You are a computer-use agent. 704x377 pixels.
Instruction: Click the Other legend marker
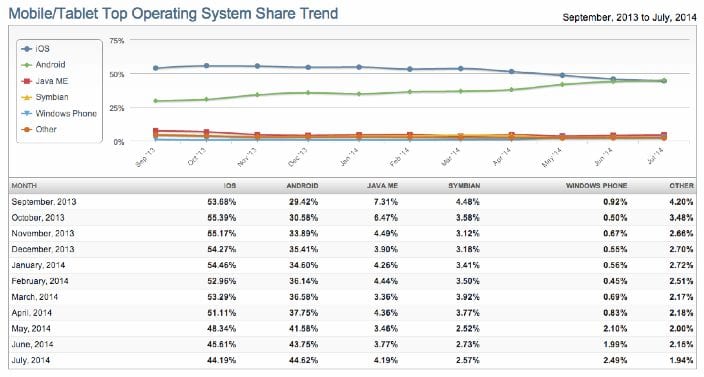tap(26, 129)
